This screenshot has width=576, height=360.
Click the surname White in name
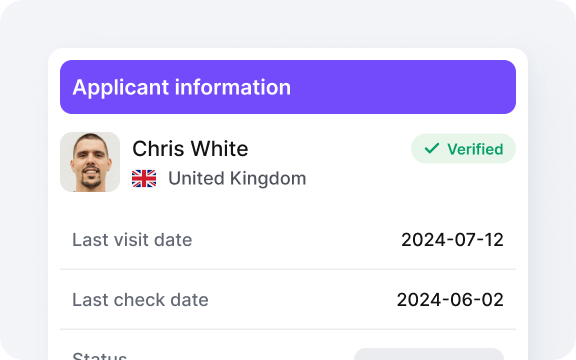coord(219,149)
